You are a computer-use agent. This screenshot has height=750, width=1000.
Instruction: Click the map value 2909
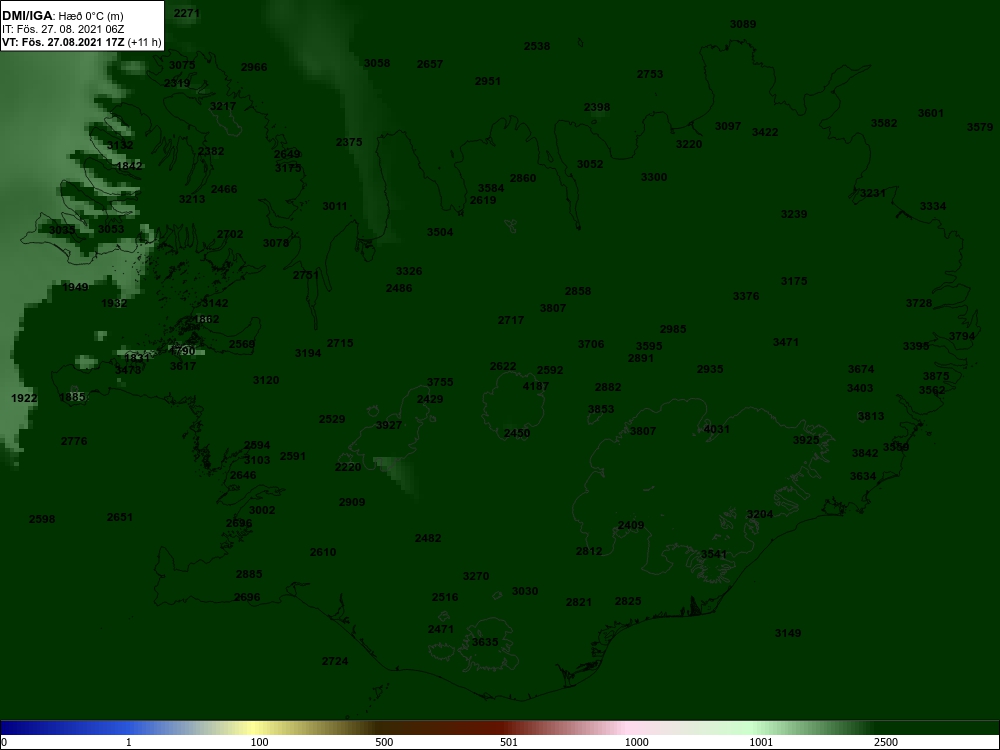(352, 502)
